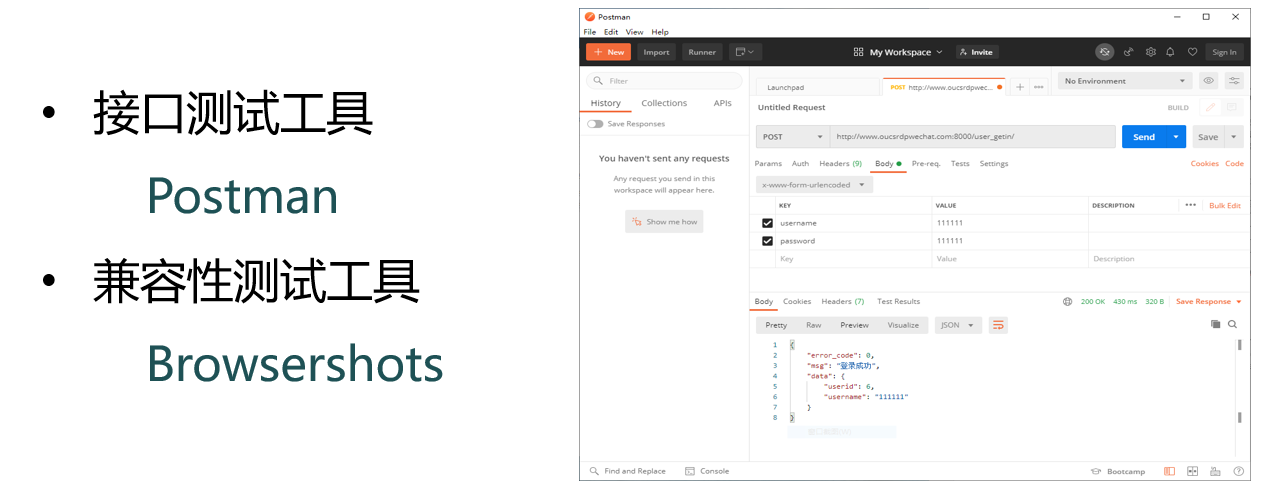Image resolution: width=1264 pixels, height=492 pixels.
Task: Select the History sidebar tab
Action: click(606, 103)
